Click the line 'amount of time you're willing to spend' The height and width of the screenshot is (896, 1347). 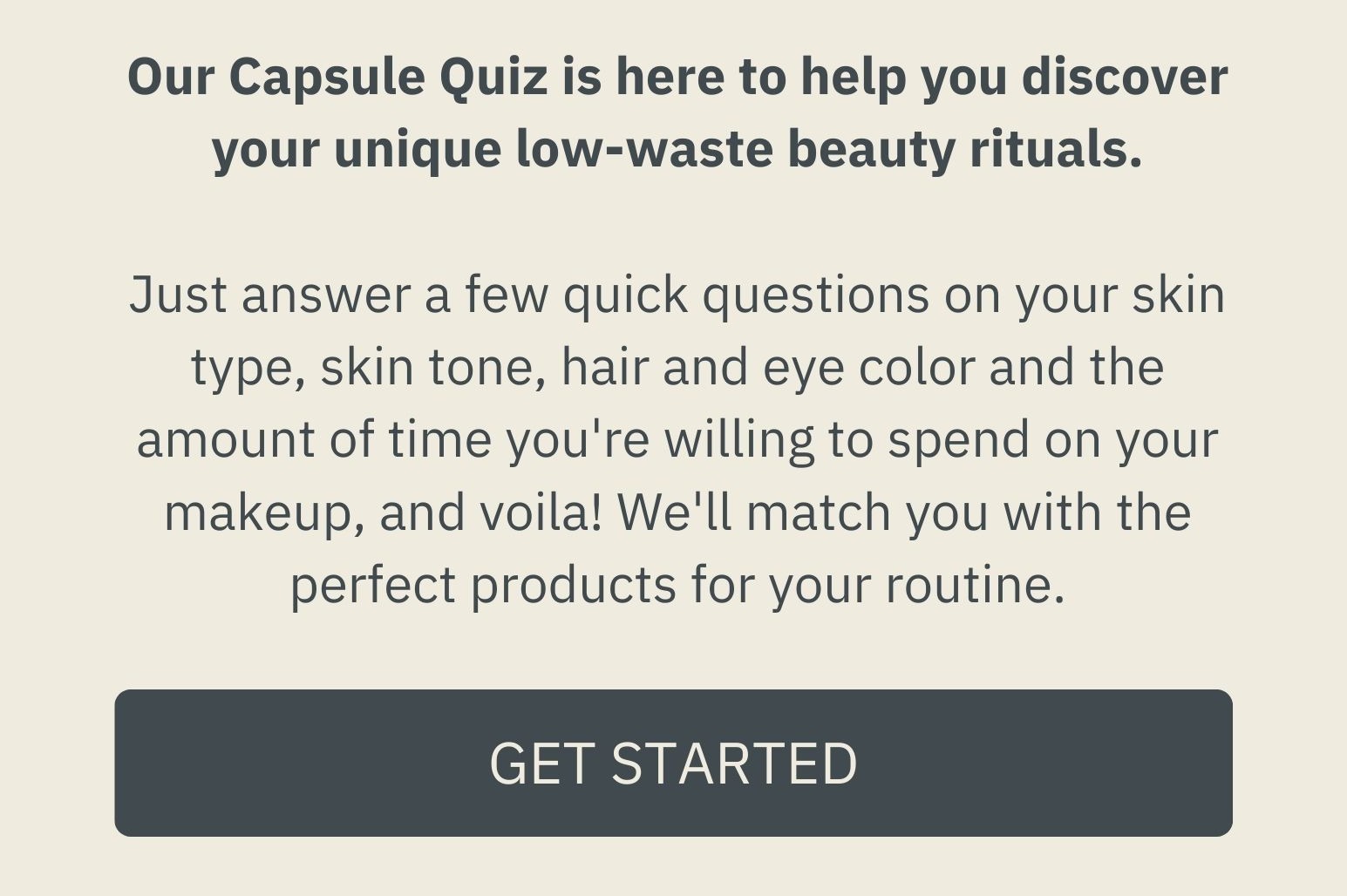coord(677,439)
